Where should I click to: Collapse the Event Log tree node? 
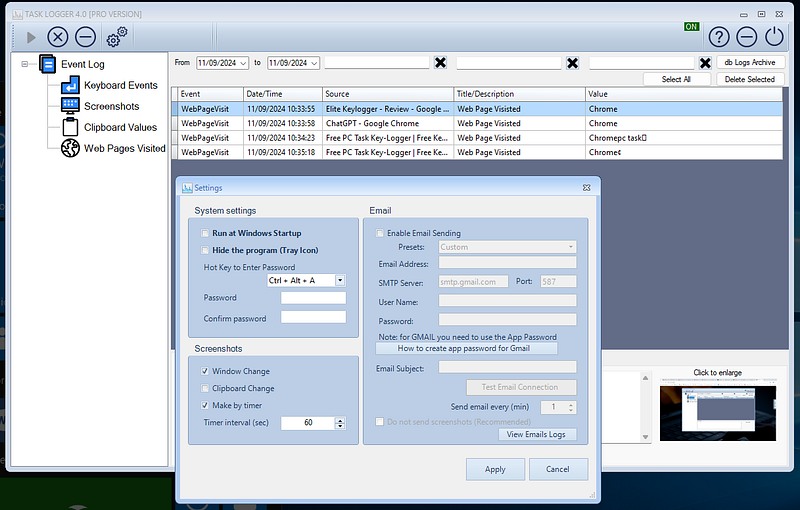(24, 64)
